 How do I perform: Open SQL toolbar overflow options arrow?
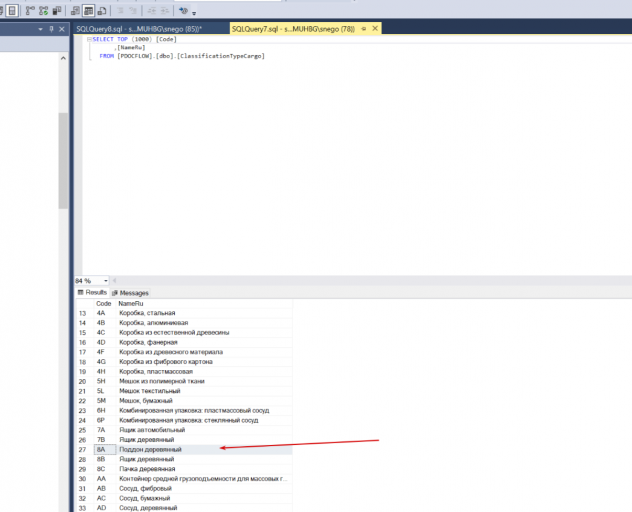(194, 13)
